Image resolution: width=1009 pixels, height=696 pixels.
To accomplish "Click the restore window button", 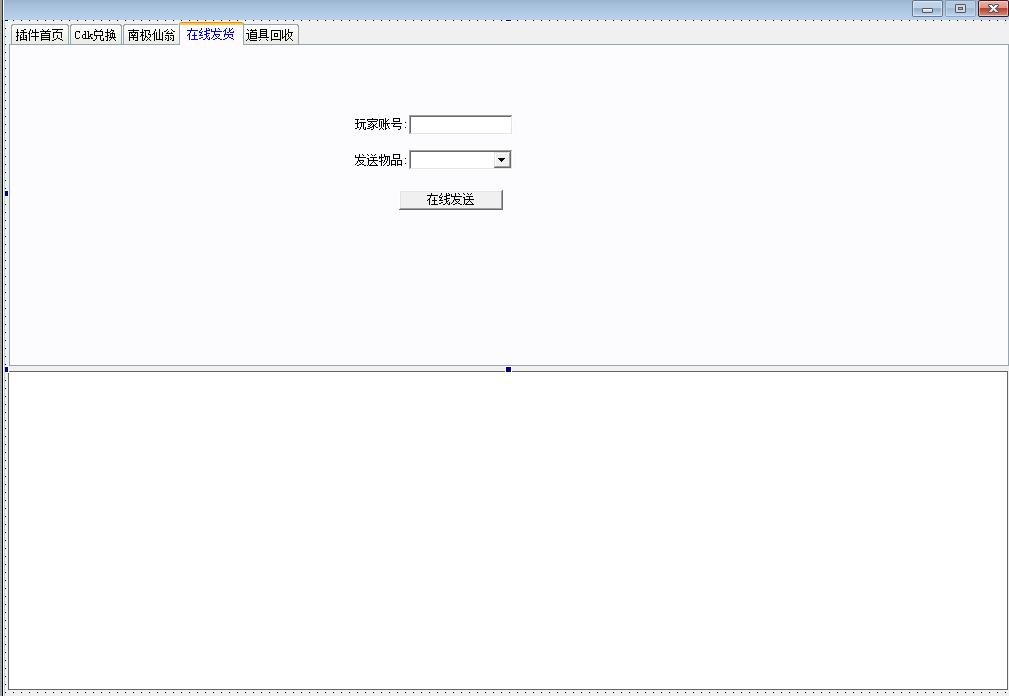I will click(x=960, y=9).
